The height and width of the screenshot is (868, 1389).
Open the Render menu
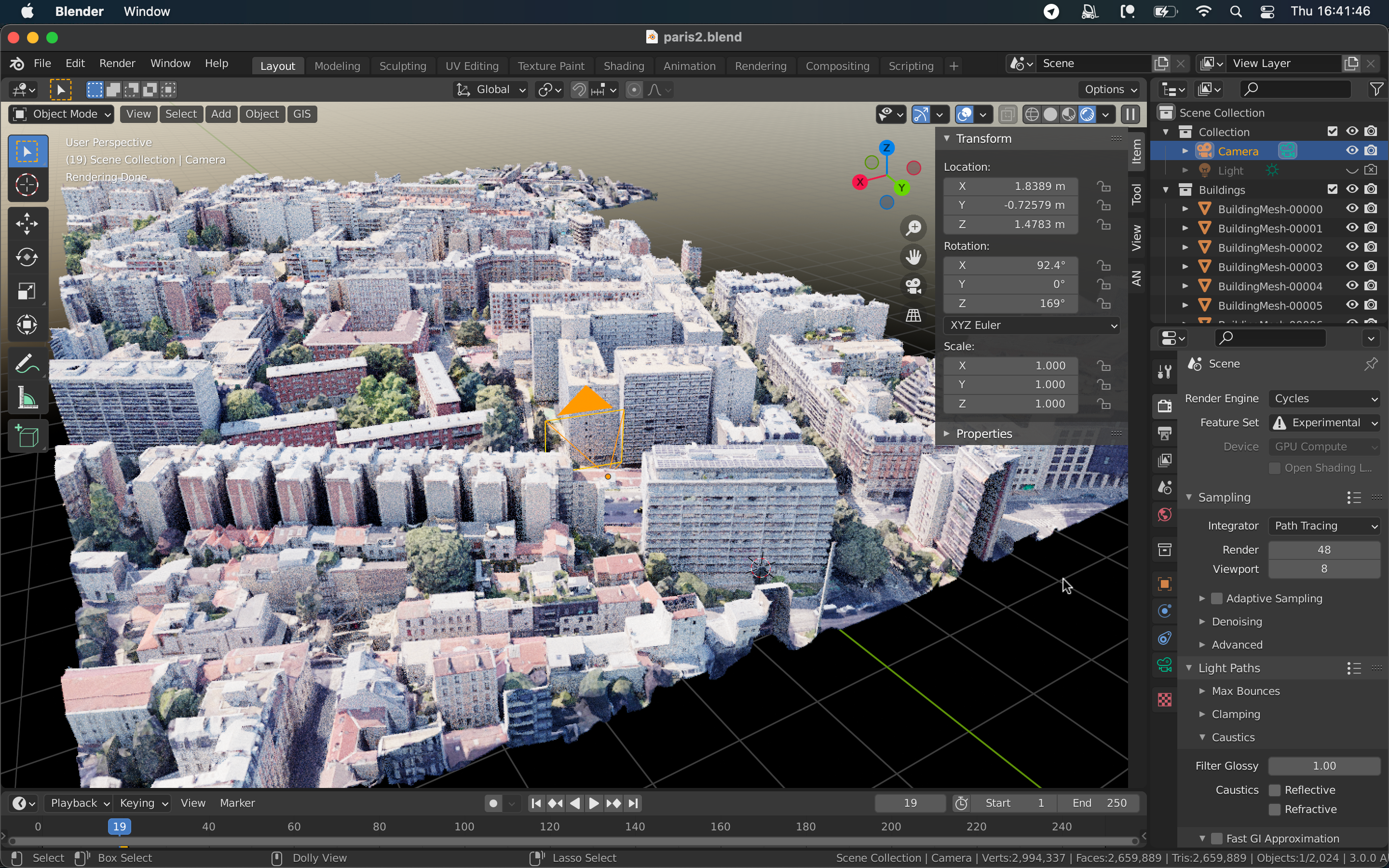tap(117, 63)
